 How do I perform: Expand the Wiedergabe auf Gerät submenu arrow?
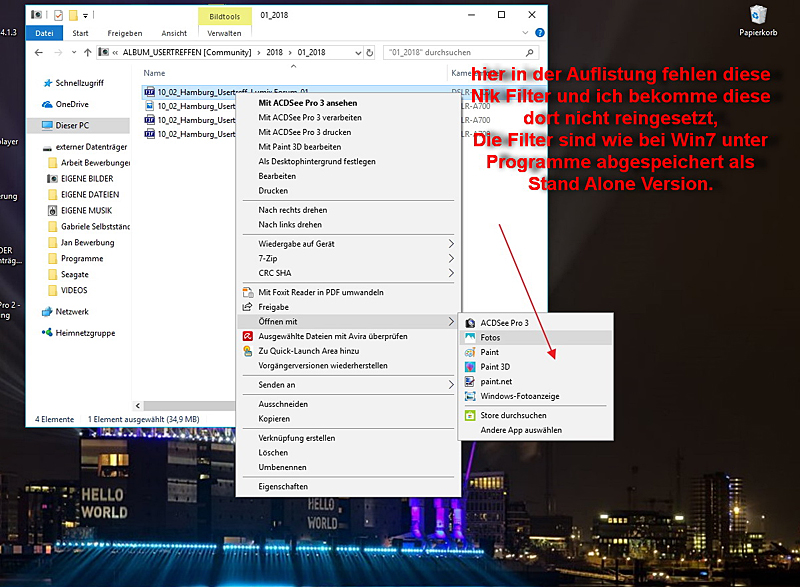click(x=451, y=244)
